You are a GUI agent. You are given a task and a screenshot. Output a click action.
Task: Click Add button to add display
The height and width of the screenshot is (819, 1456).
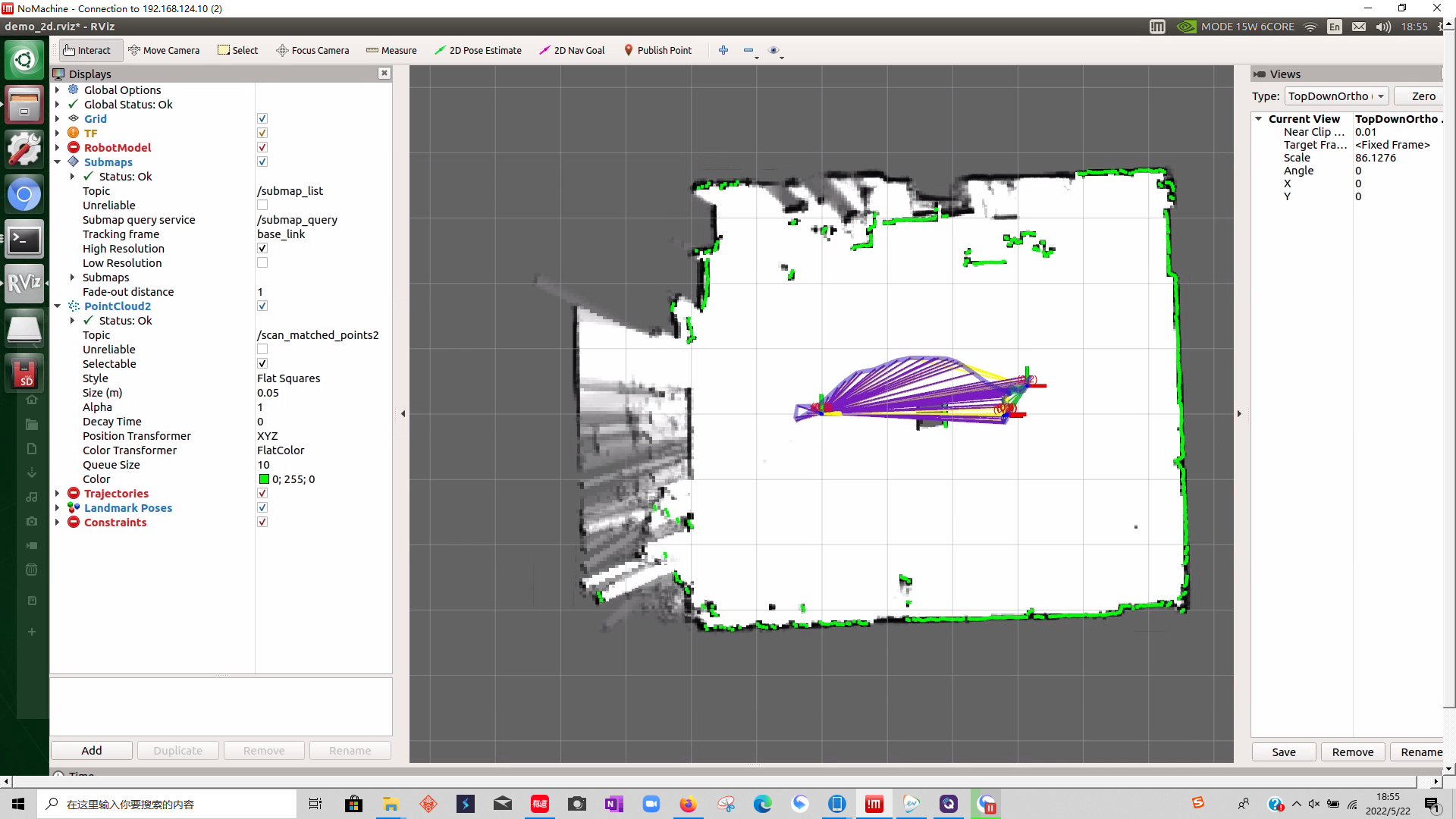[91, 750]
